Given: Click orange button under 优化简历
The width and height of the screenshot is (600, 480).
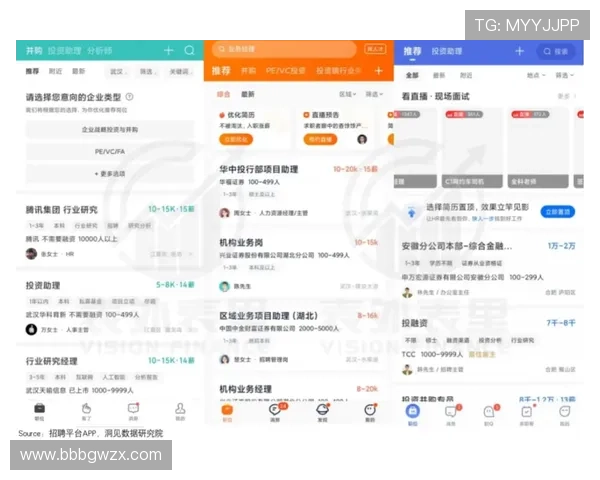Looking at the screenshot, I should [x=236, y=139].
